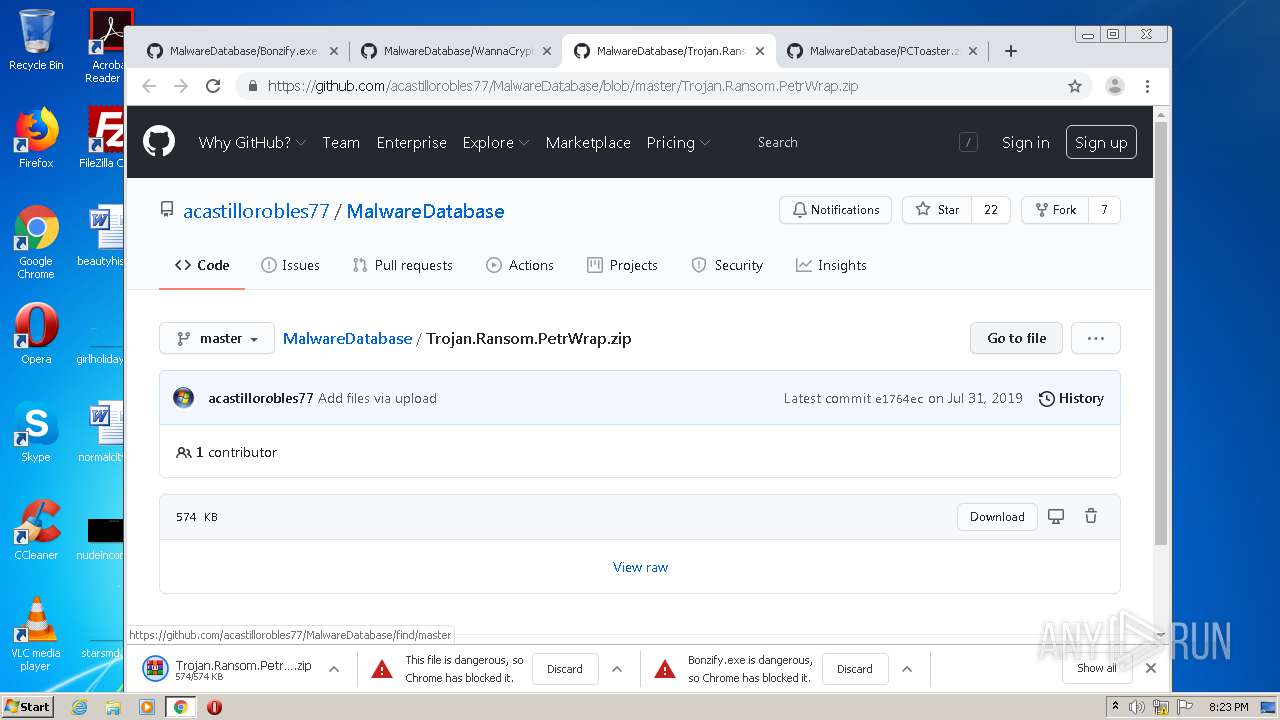Click the page vertical scrollbar
The image size is (1280, 720).
1161,333
